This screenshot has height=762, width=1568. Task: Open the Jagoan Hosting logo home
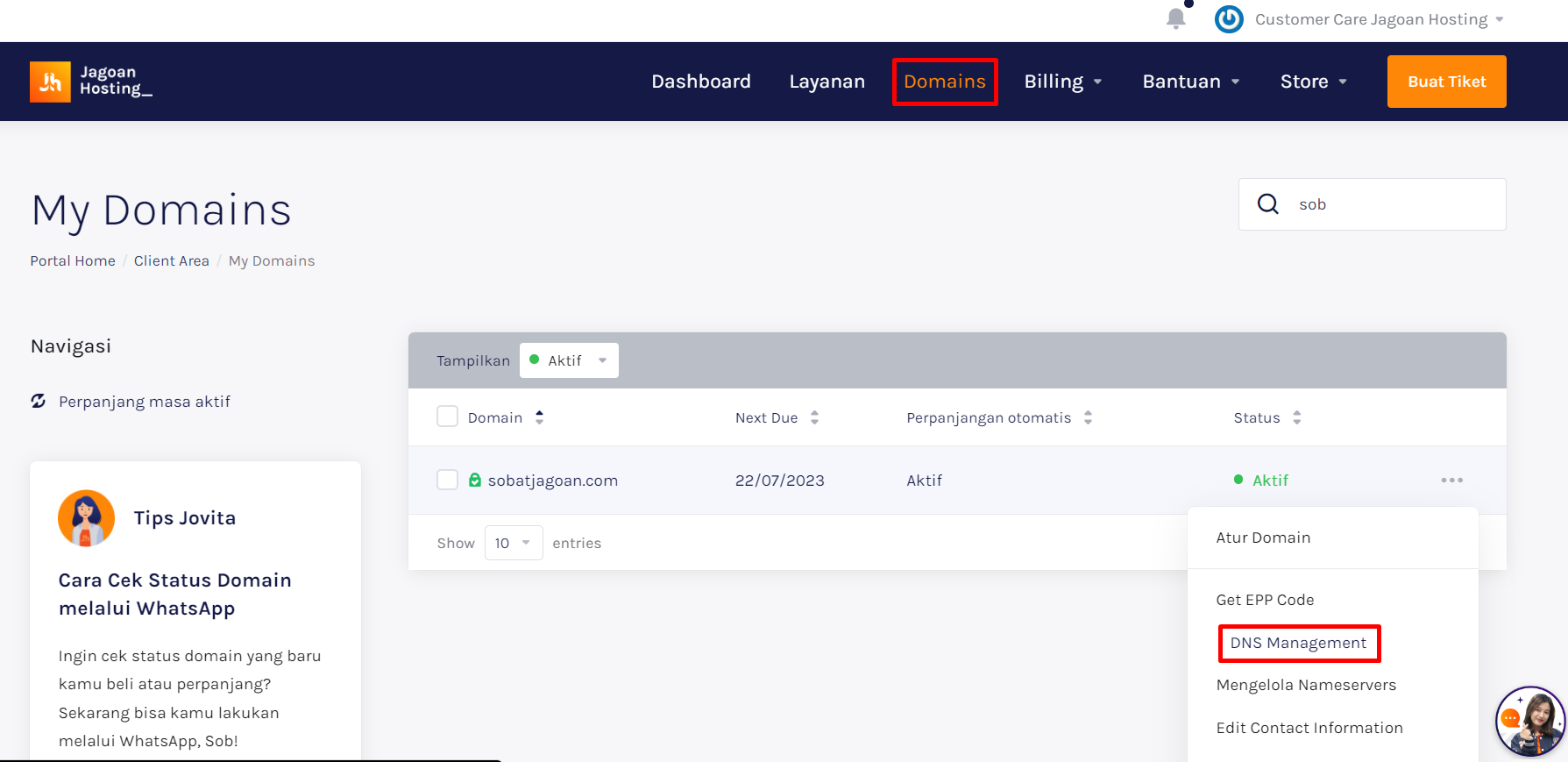pyautogui.click(x=91, y=82)
